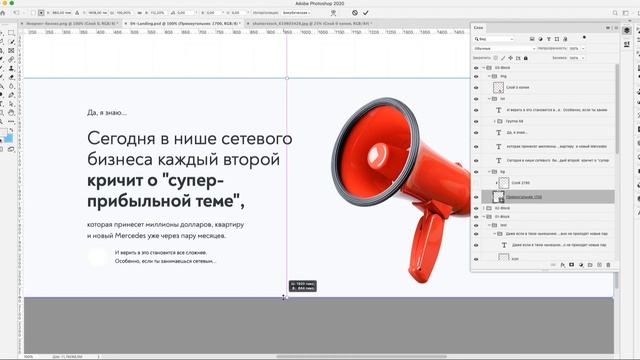The width and height of the screenshot is (640, 360).
Task: Hide the Прямоугольник 1700 layer
Action: (x=476, y=197)
